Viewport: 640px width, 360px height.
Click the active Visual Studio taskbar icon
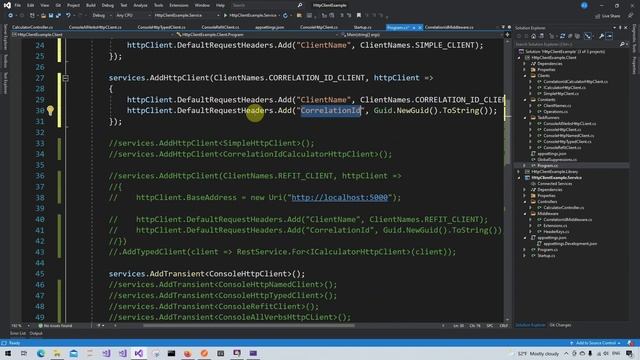pyautogui.click(x=139, y=353)
